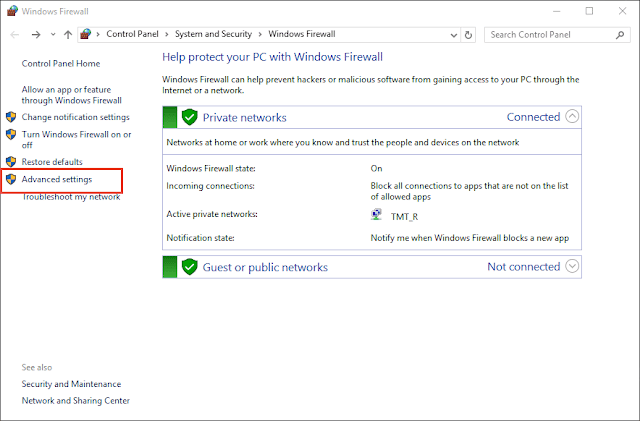Click the Incoming connections label
Image resolution: width=640 pixels, height=421 pixels.
pos(210,186)
